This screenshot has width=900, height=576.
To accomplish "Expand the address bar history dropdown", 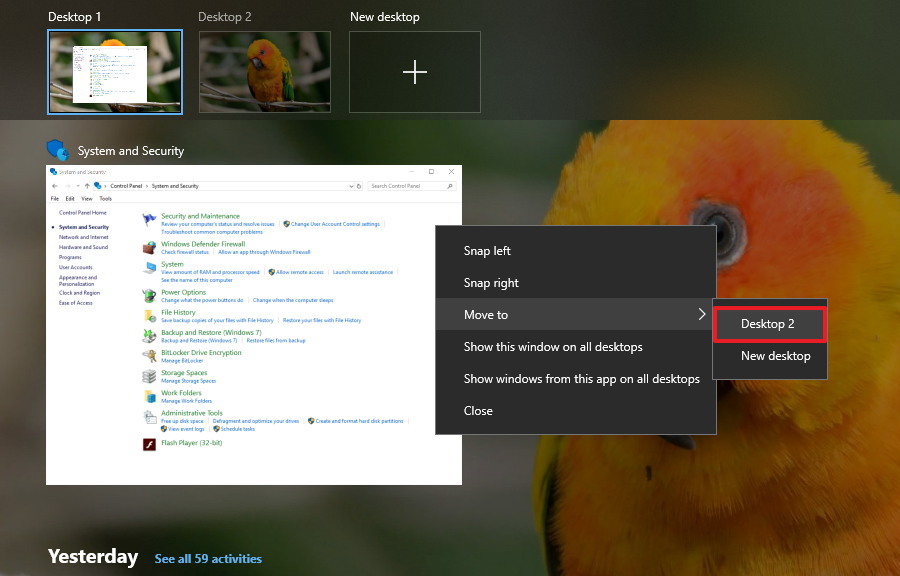I will (x=351, y=186).
